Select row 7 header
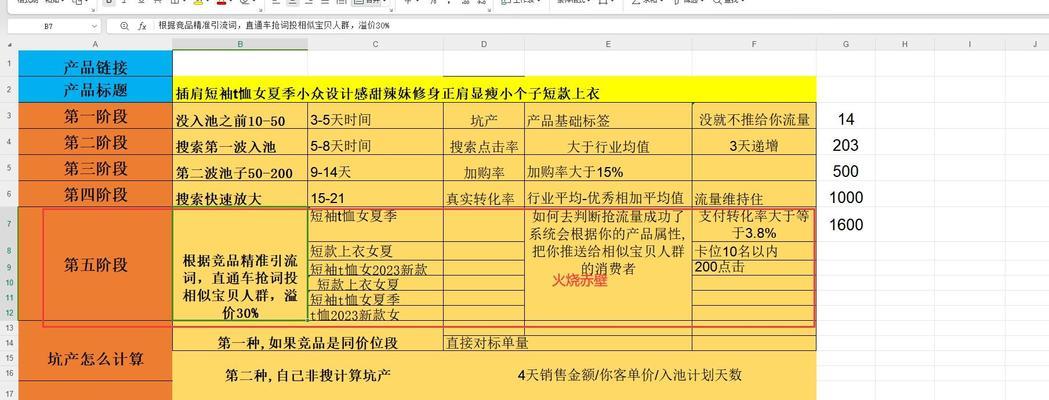Viewport: 1049px width, 400px height. point(9,225)
